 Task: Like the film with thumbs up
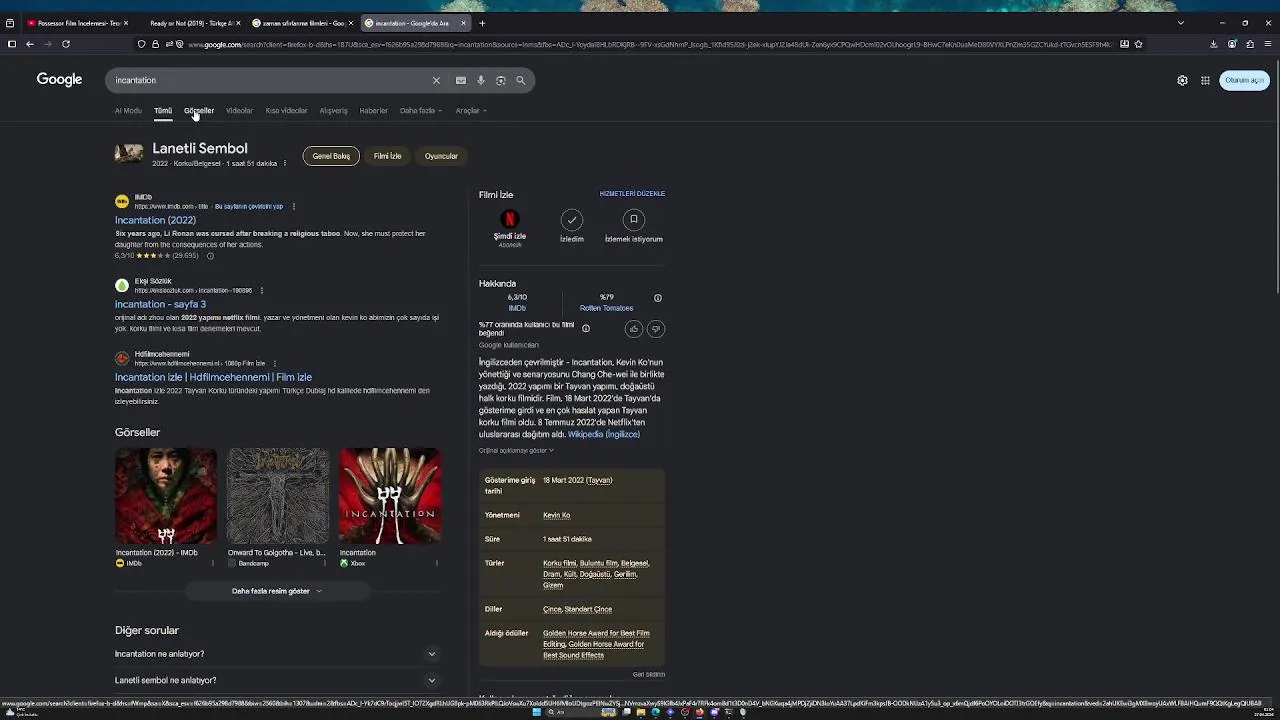click(634, 329)
